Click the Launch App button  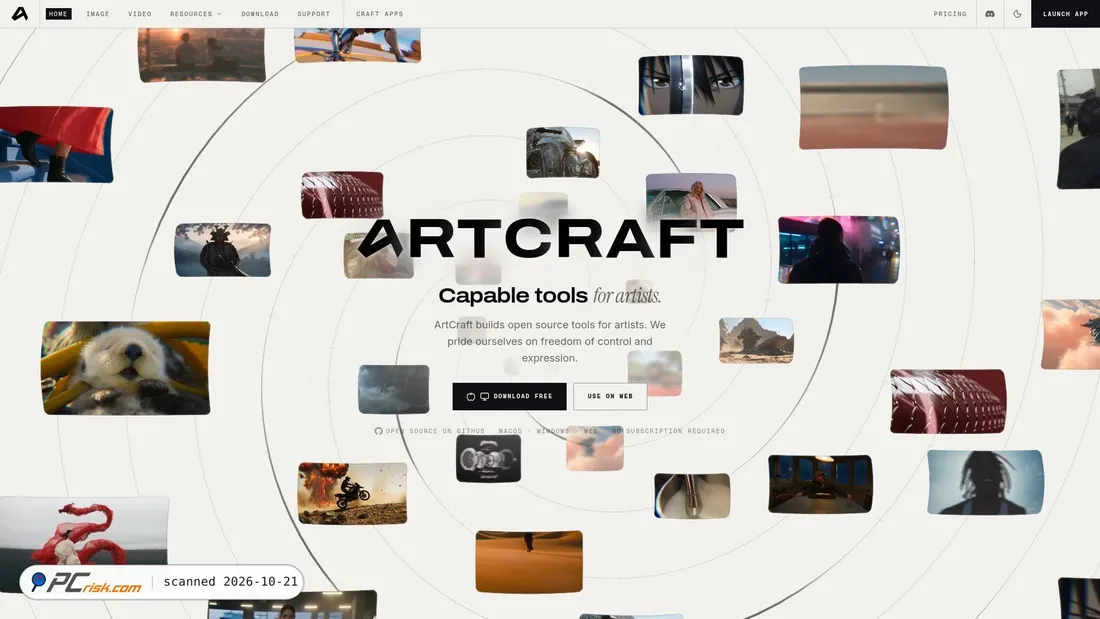click(x=1065, y=14)
